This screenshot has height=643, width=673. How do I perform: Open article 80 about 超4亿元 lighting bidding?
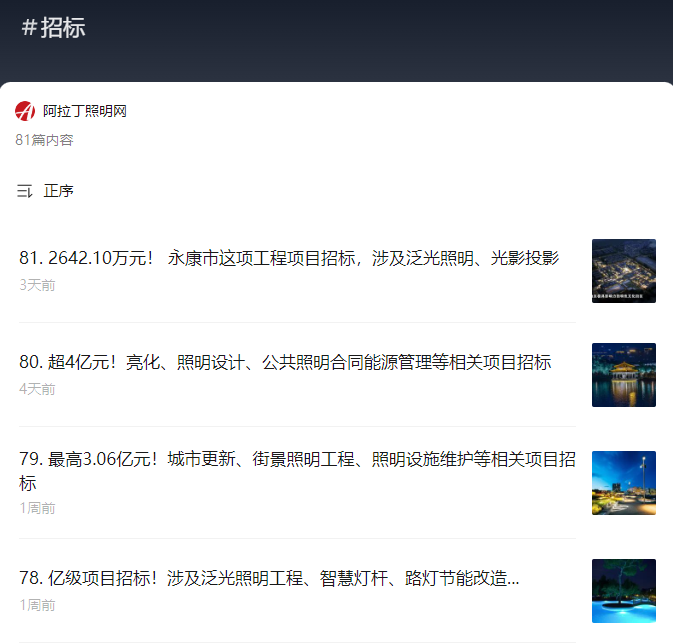tap(285, 362)
